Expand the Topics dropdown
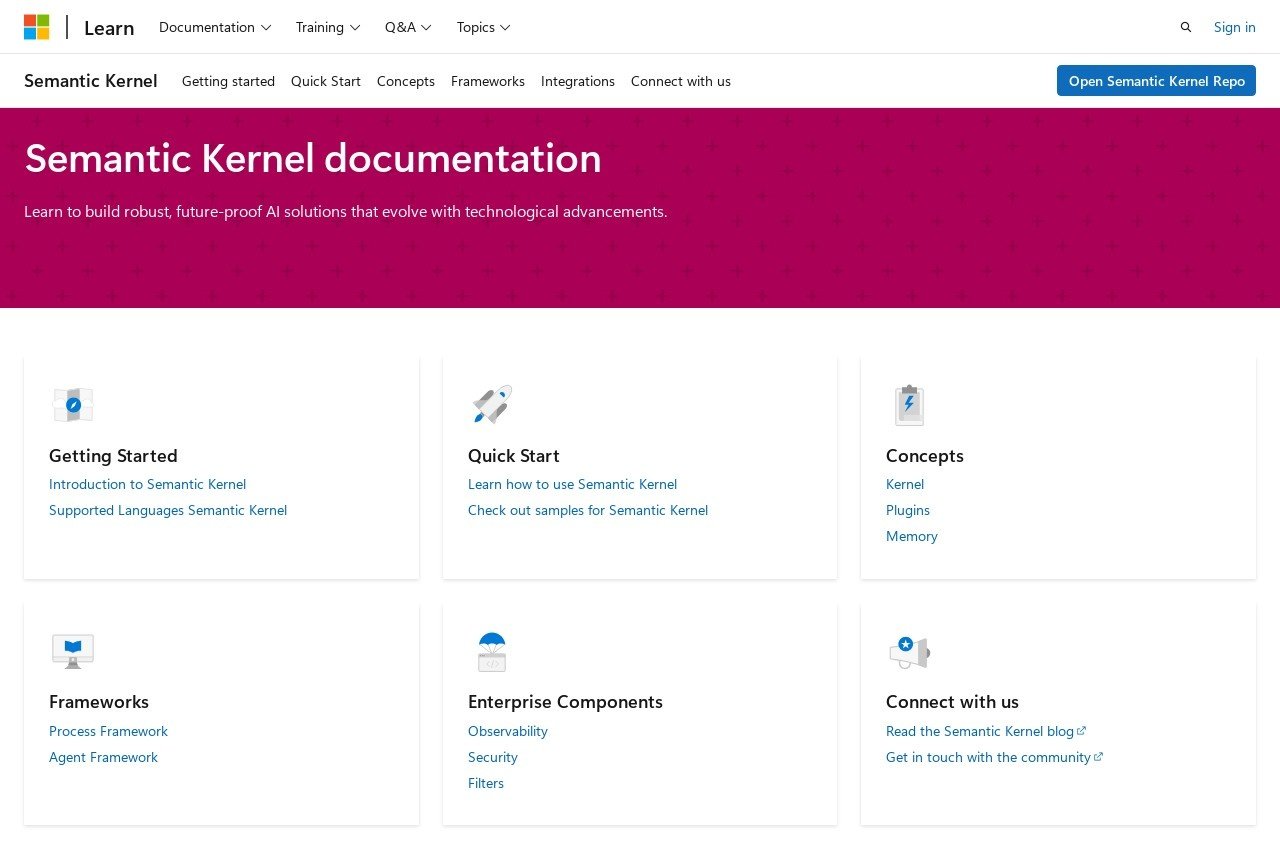The height and width of the screenshot is (853, 1280). pos(484,27)
